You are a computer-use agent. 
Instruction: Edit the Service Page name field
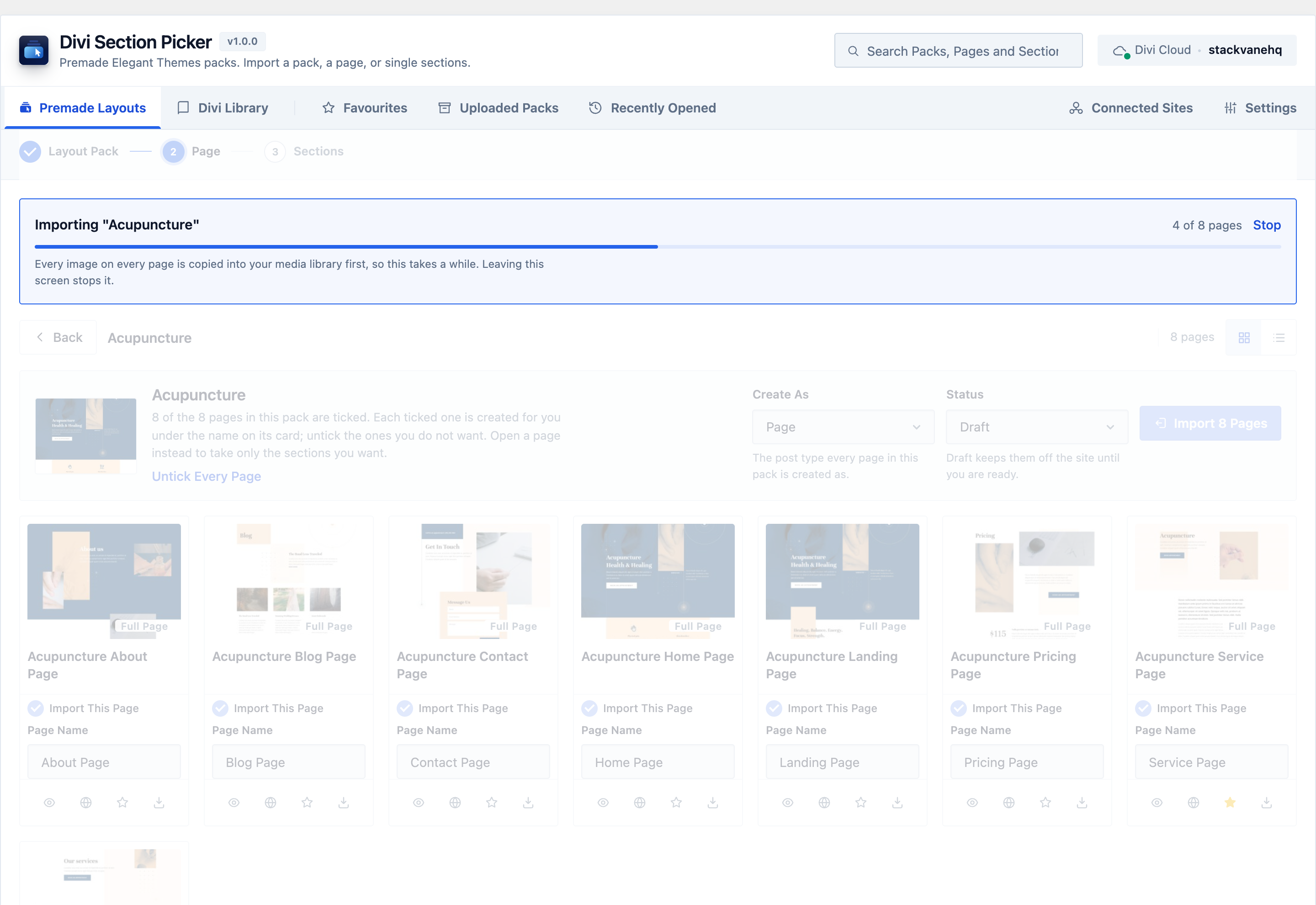(x=1212, y=762)
